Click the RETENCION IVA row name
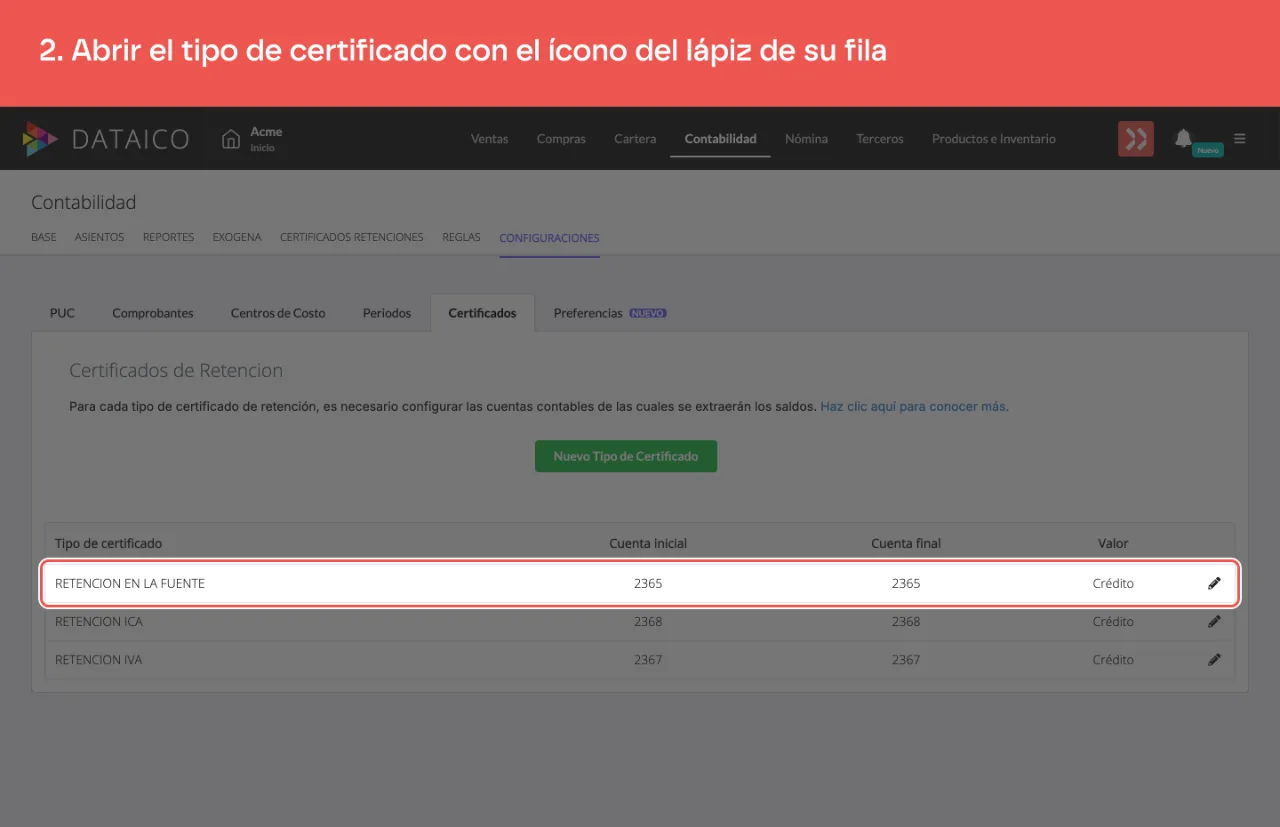 click(x=98, y=660)
